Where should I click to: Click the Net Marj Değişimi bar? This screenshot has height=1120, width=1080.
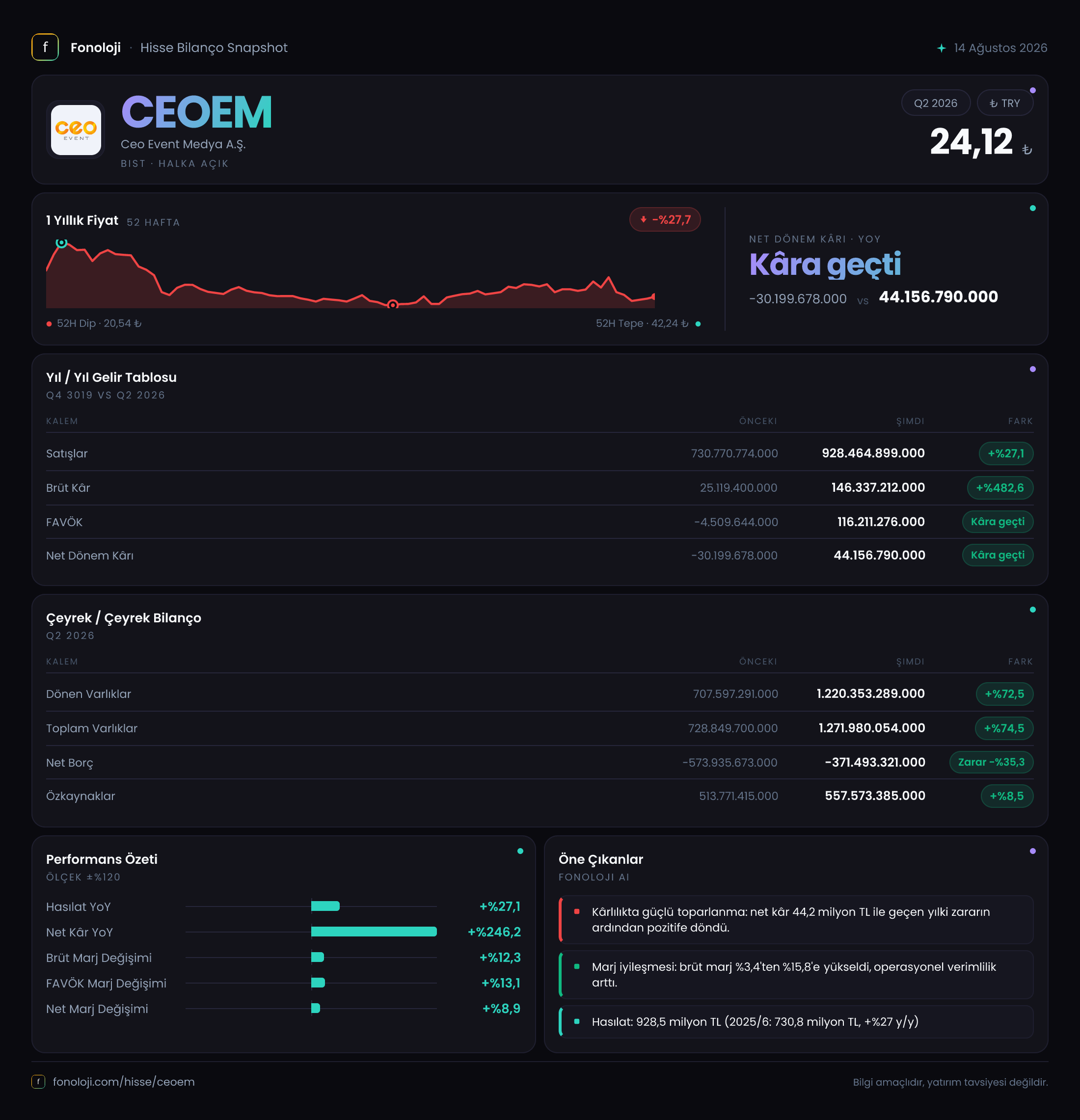point(316,1008)
